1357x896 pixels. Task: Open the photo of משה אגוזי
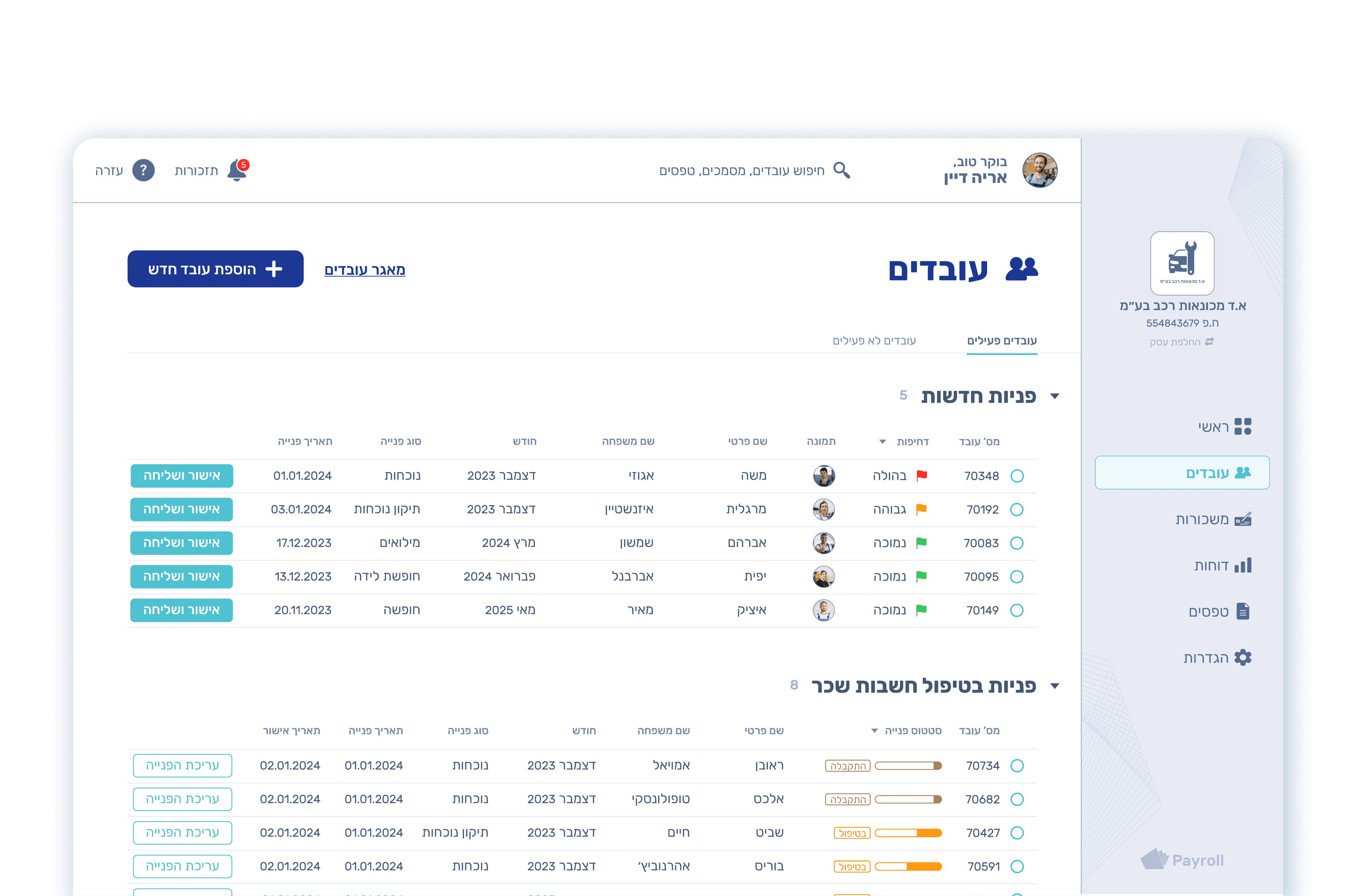pos(824,476)
